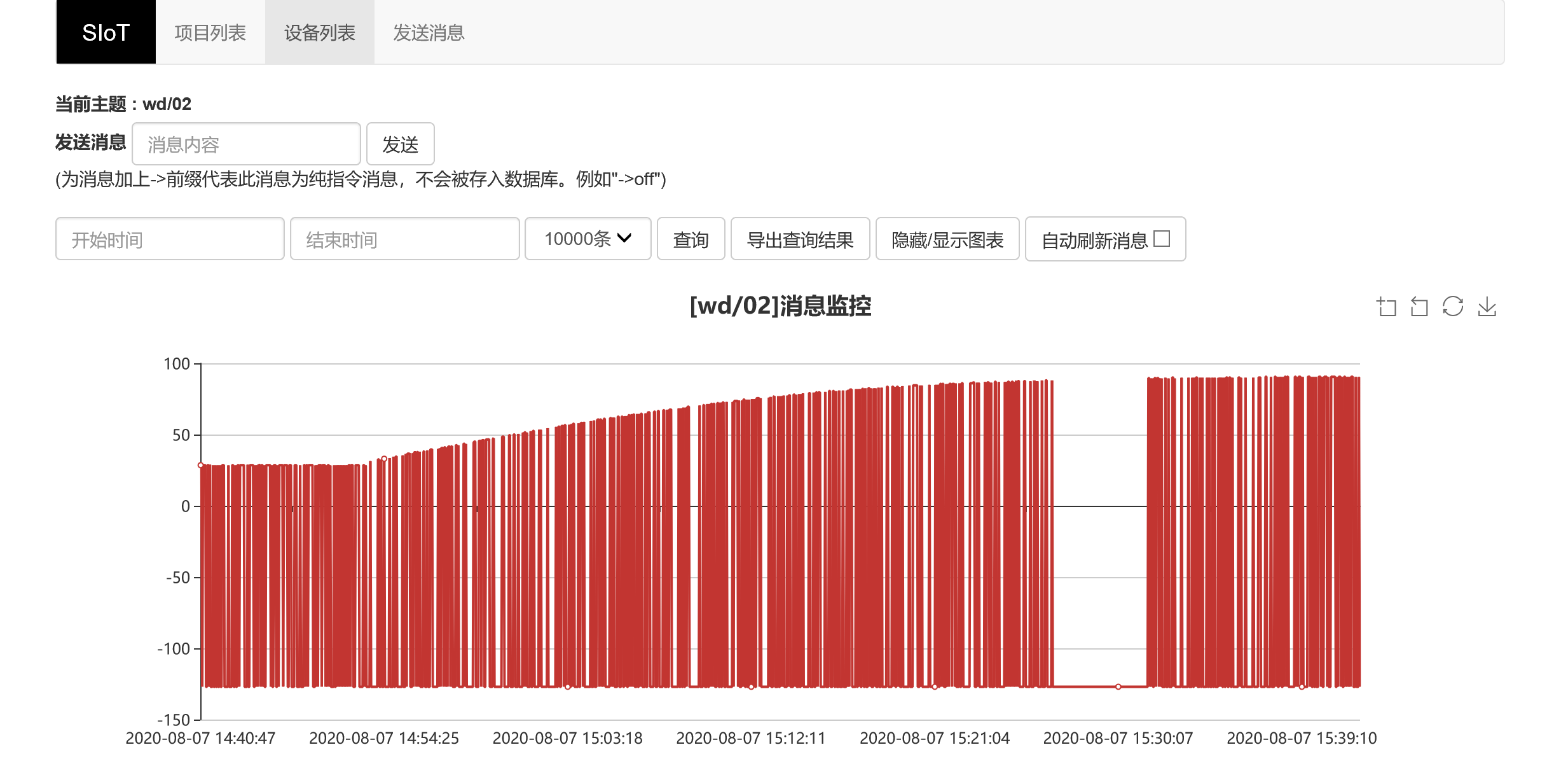Click x-axis label 2020-08-07 14:40:47
This screenshot has height=773, width=1568.
pyautogui.click(x=200, y=738)
